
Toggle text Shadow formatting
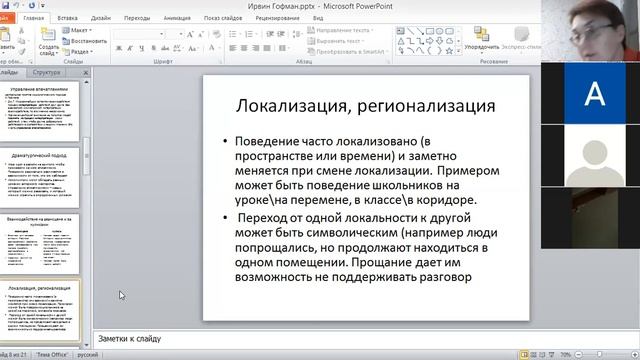(x=153, y=48)
